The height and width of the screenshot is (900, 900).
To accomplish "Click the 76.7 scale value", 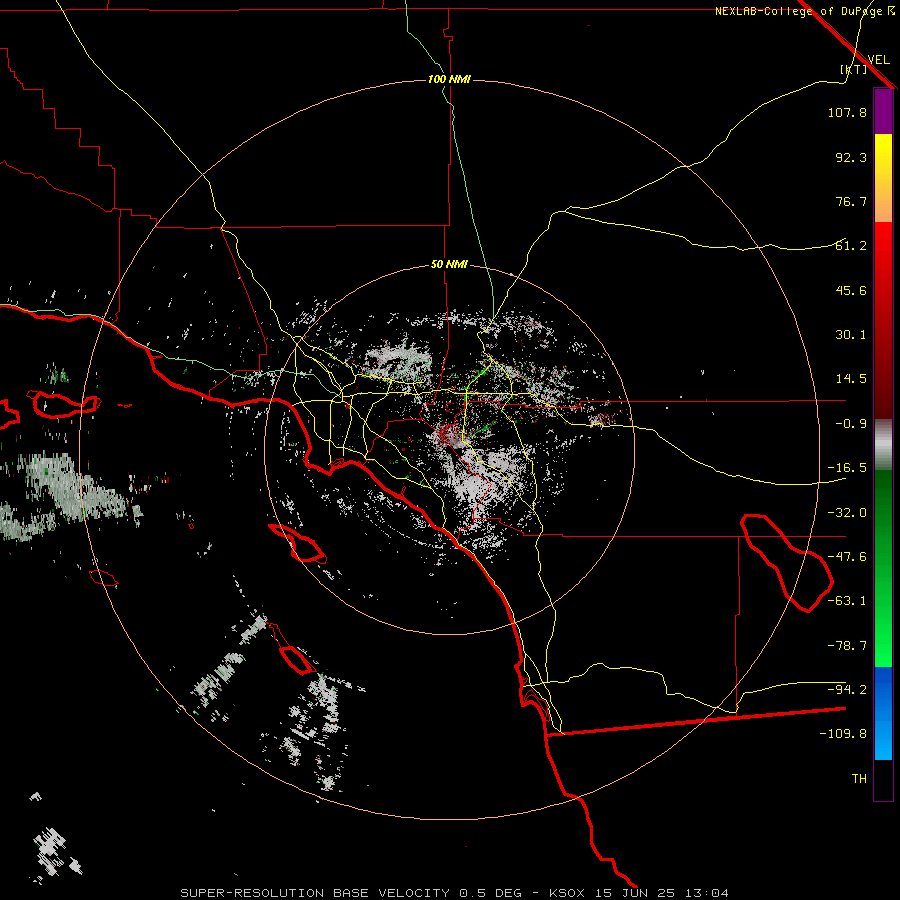I will tap(851, 201).
